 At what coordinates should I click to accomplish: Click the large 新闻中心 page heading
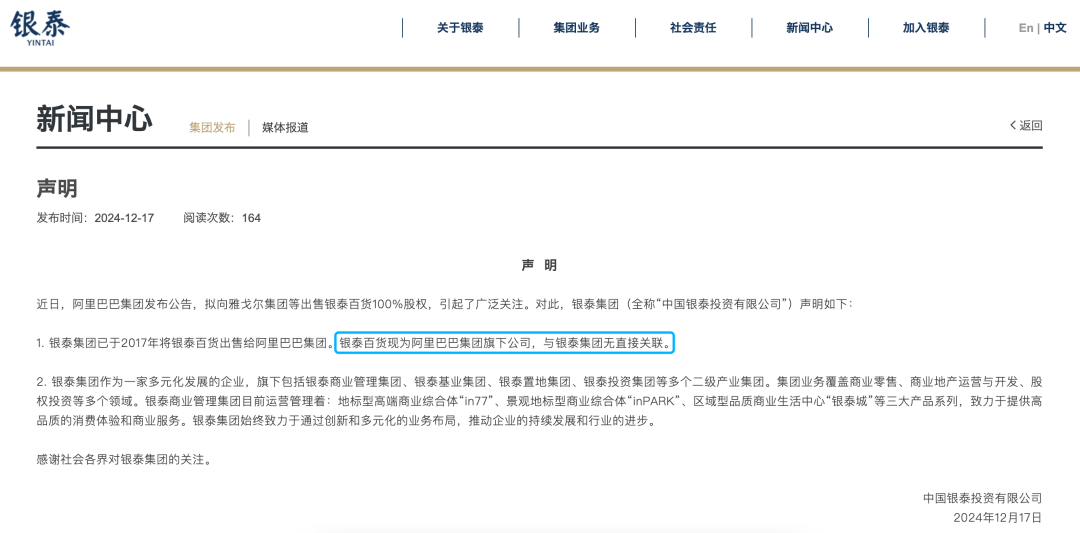pos(94,119)
